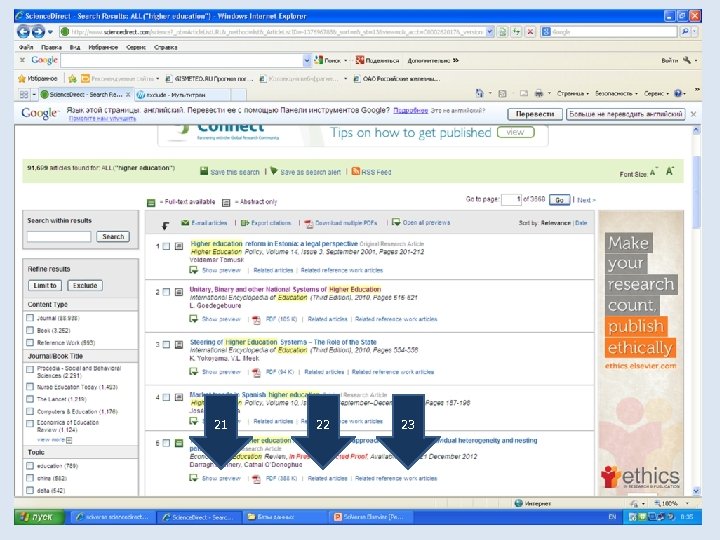Image resolution: width=720 pixels, height=540 pixels.
Task: Click the Go to page number field
Action: [x=512, y=199]
